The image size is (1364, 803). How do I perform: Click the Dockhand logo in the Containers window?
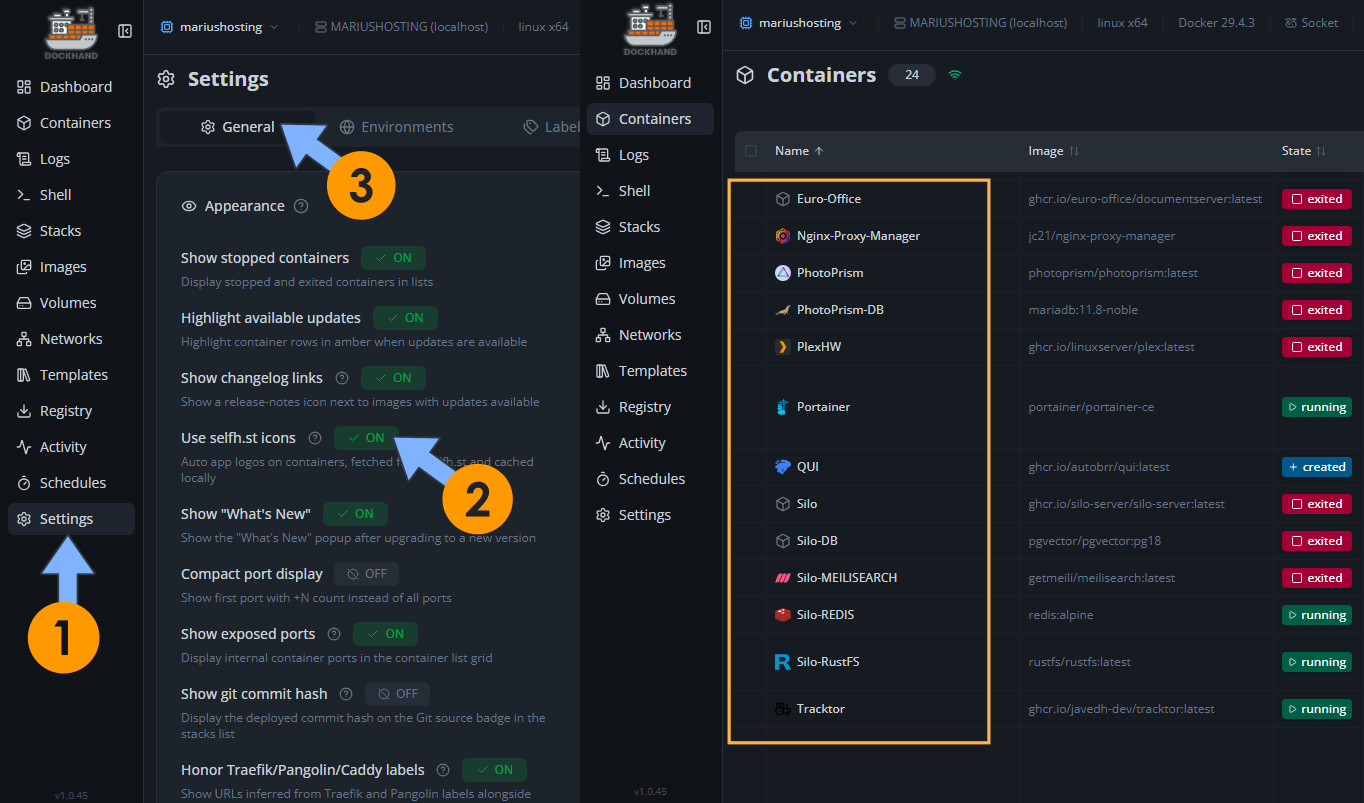(650, 30)
